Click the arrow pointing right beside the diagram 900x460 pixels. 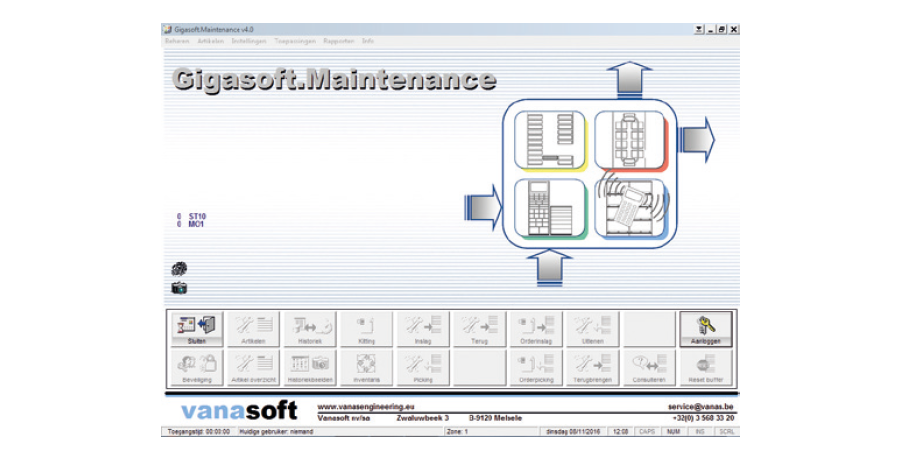pos(697,140)
